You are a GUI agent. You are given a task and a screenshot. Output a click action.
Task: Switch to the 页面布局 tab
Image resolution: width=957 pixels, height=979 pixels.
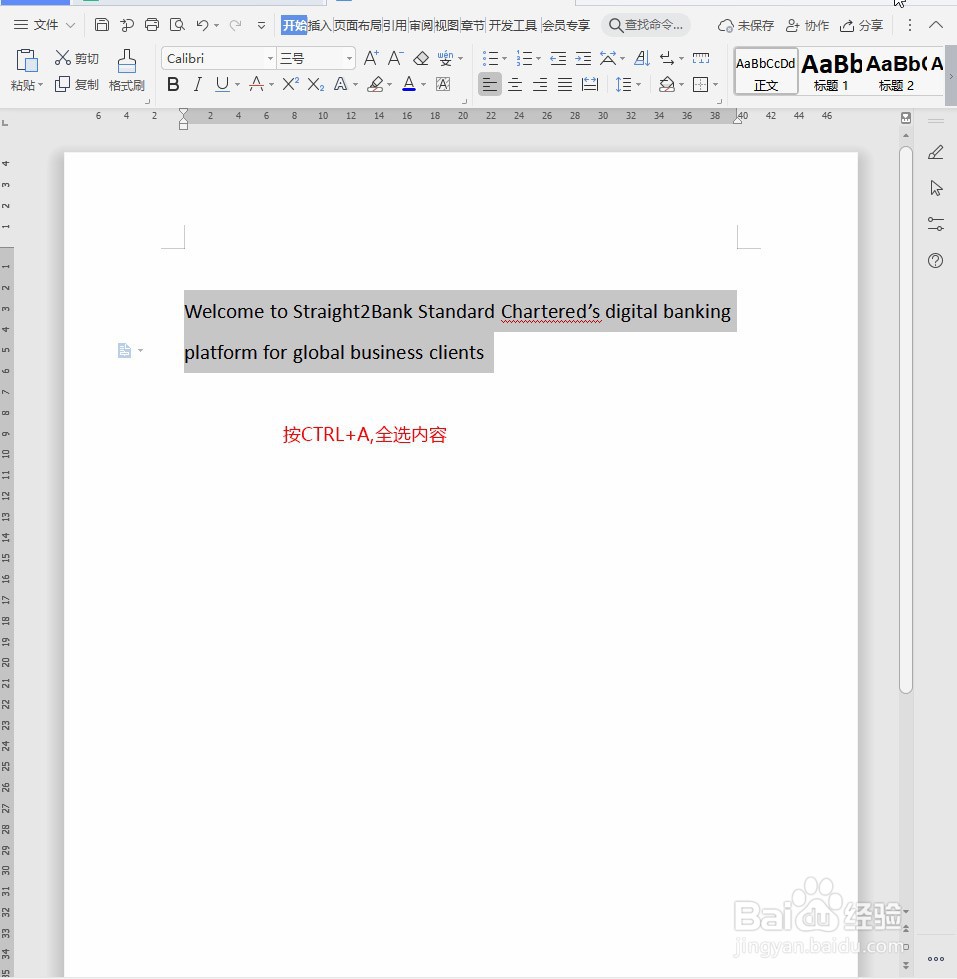click(358, 25)
